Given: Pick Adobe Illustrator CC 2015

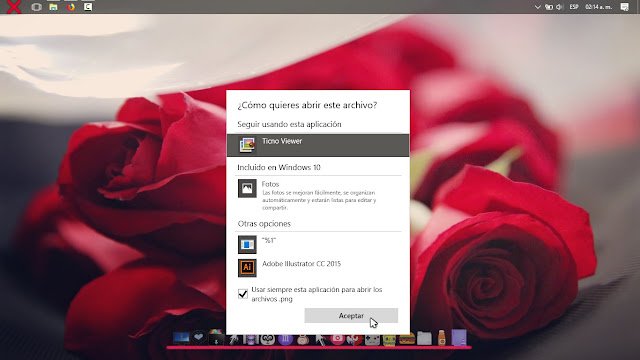Looking at the screenshot, I should point(318,268).
